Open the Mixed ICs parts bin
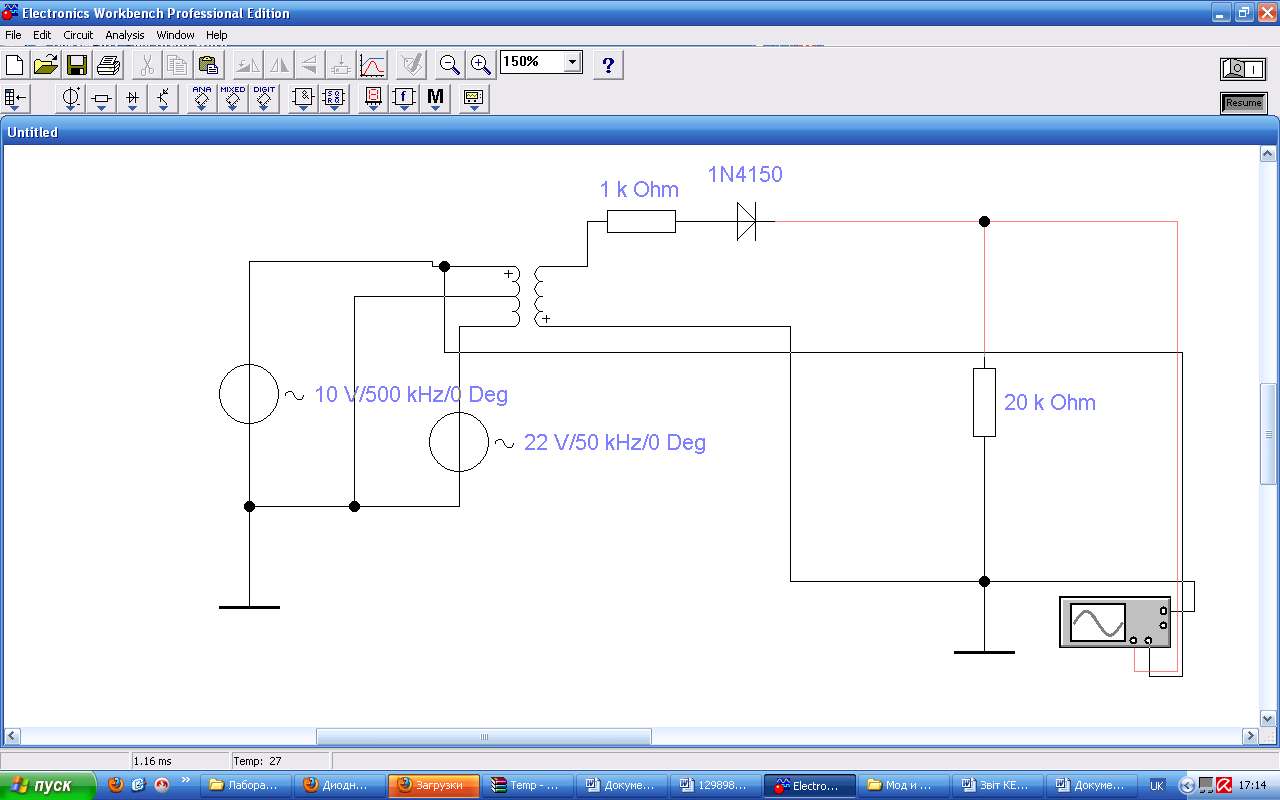1280x800 pixels. [233, 99]
